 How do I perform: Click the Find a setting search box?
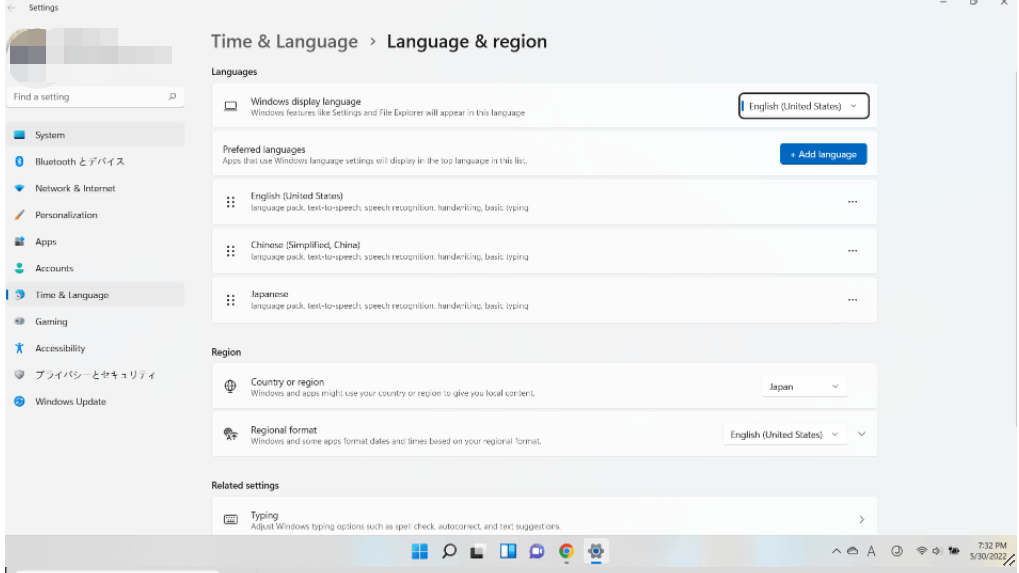click(x=95, y=97)
